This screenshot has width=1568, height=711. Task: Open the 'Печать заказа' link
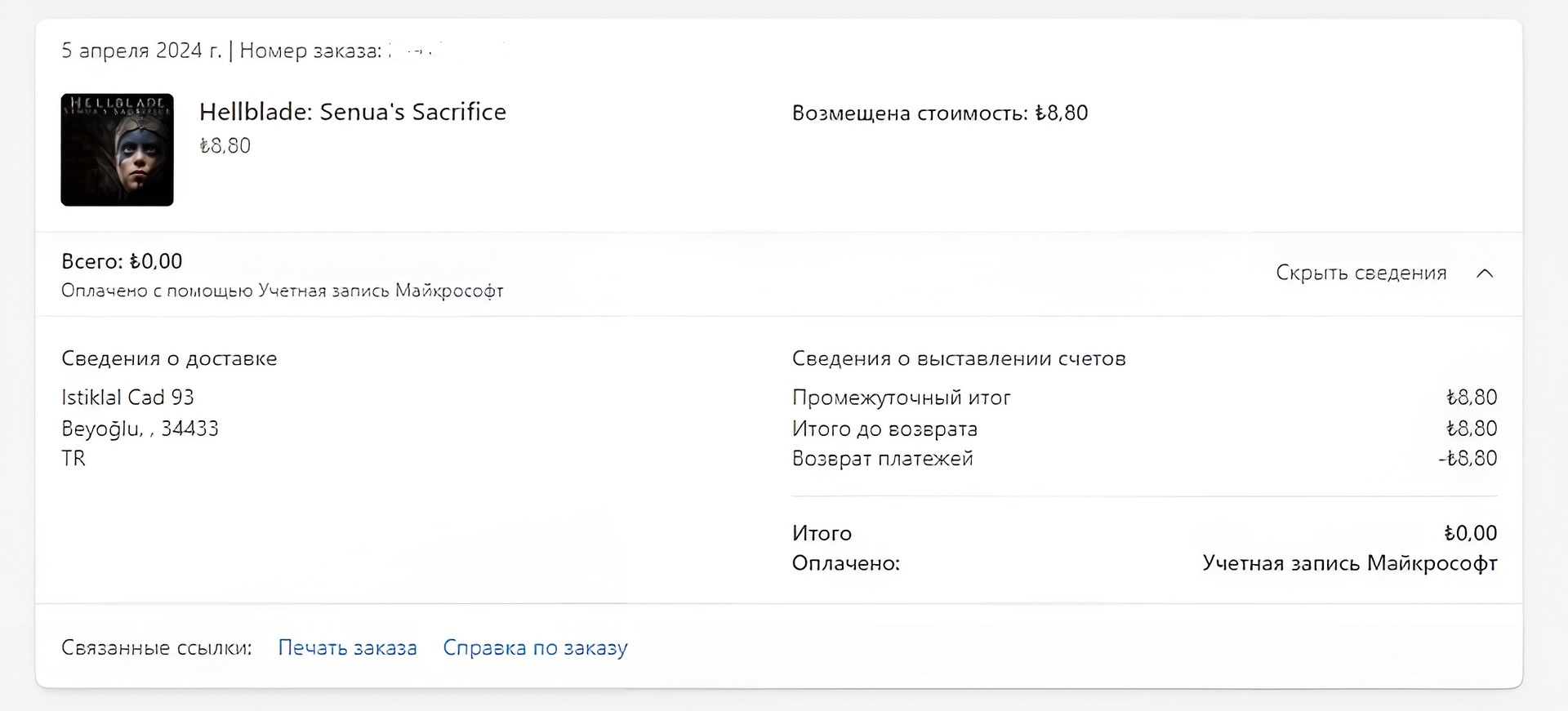[x=347, y=647]
